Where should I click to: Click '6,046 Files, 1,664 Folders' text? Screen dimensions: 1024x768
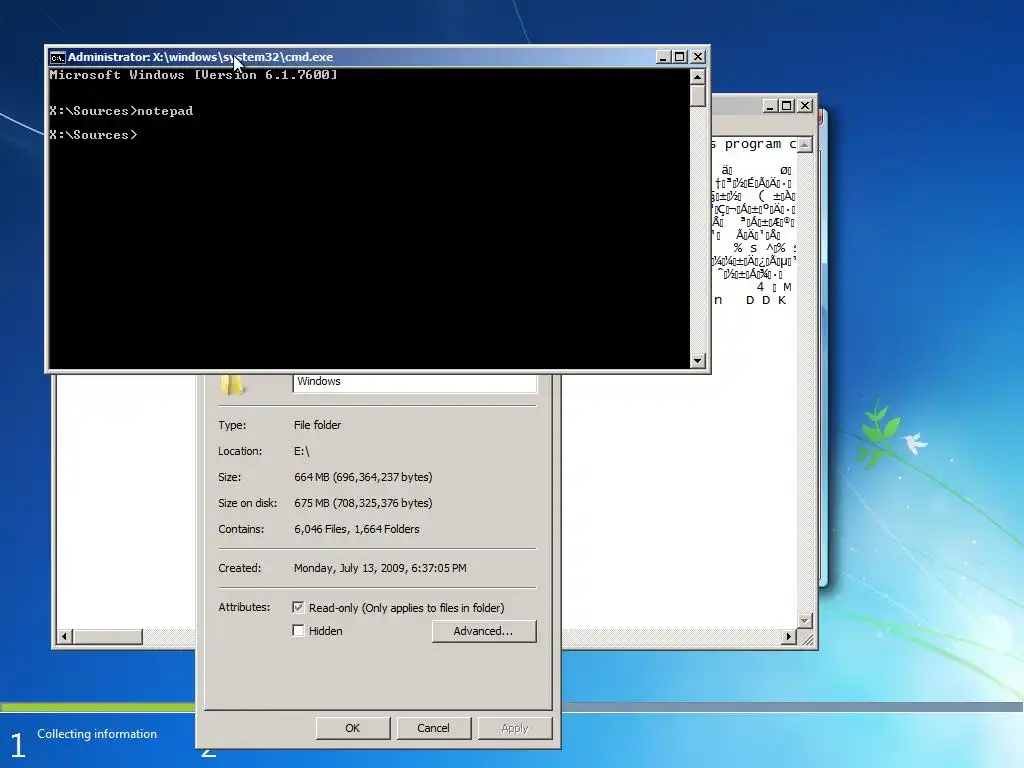tap(357, 530)
